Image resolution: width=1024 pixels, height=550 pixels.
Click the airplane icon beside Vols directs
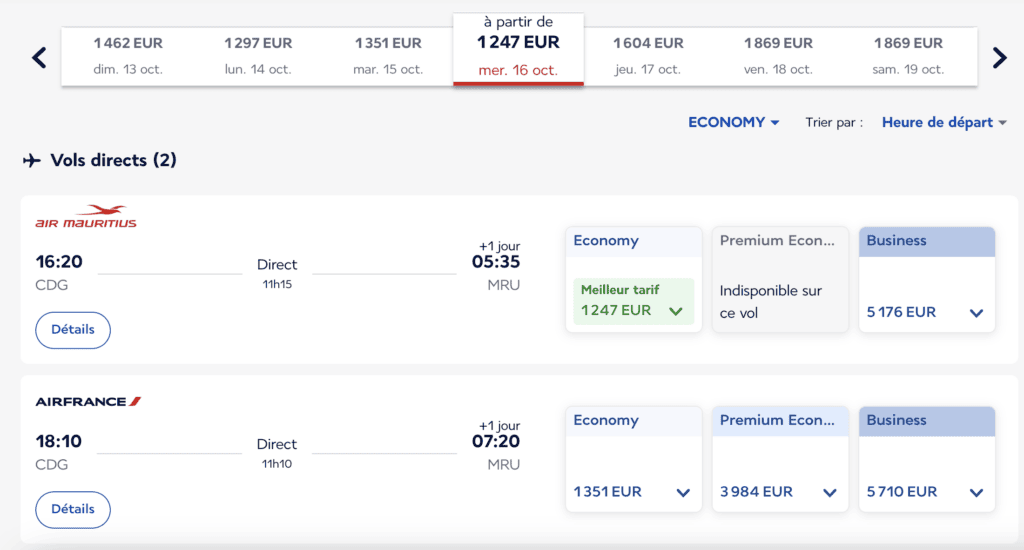point(32,160)
